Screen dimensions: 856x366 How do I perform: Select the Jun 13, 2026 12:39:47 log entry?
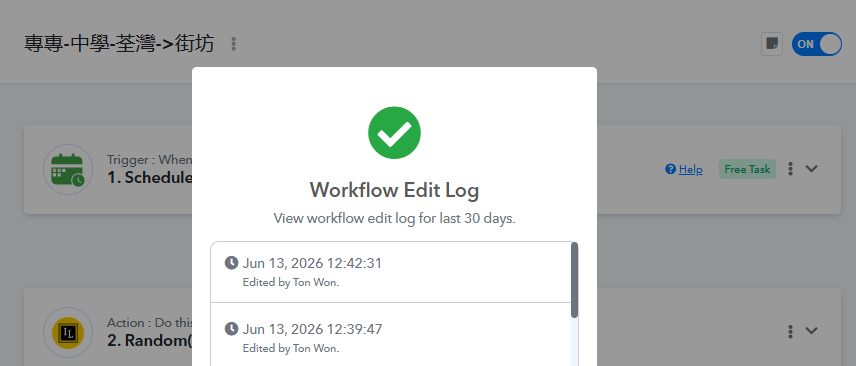pyautogui.click(x=390, y=334)
